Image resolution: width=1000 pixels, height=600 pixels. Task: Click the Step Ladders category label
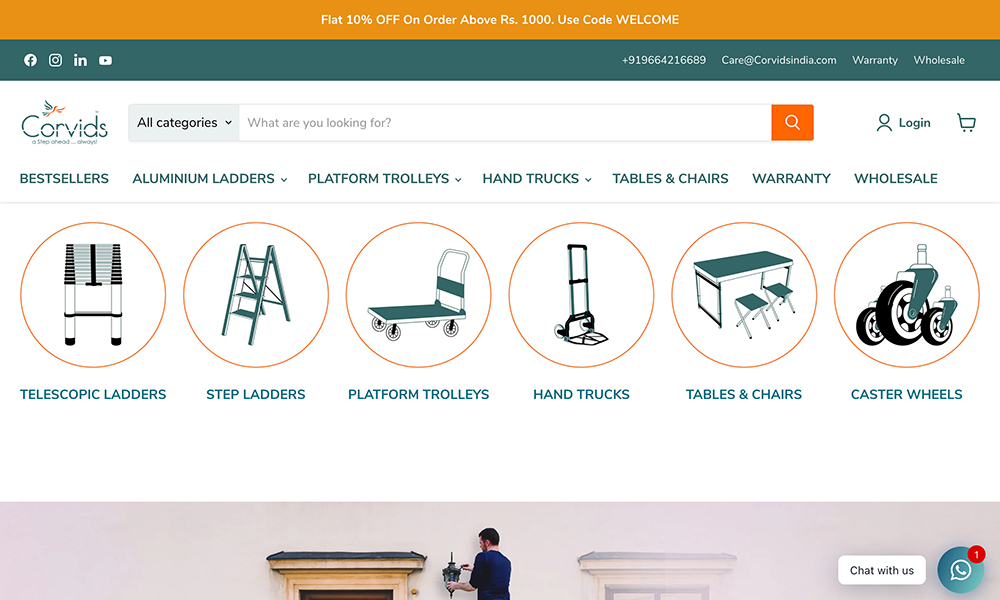(256, 394)
